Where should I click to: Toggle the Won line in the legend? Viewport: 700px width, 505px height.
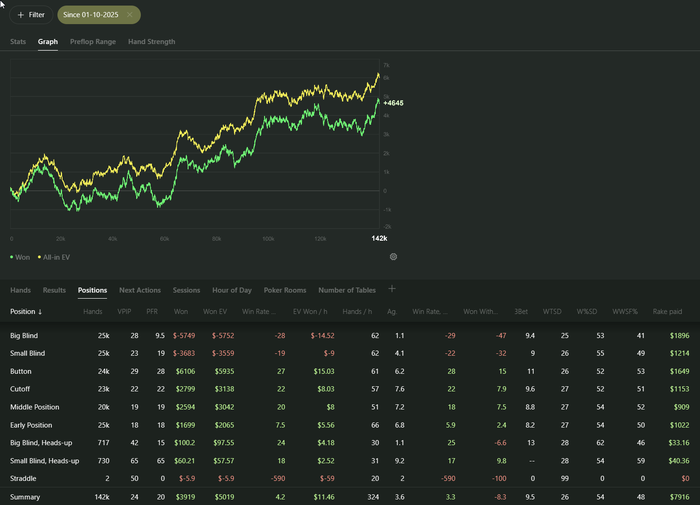[x=20, y=257]
